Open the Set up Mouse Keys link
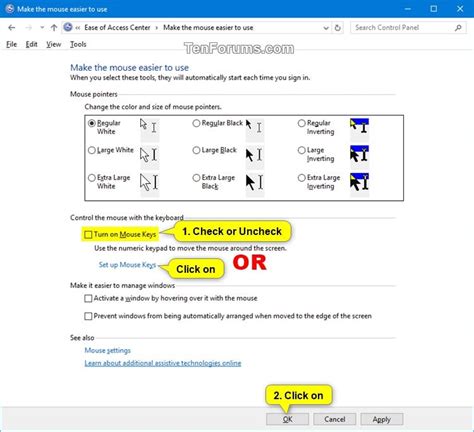This screenshot has height=432, width=474. point(127,265)
